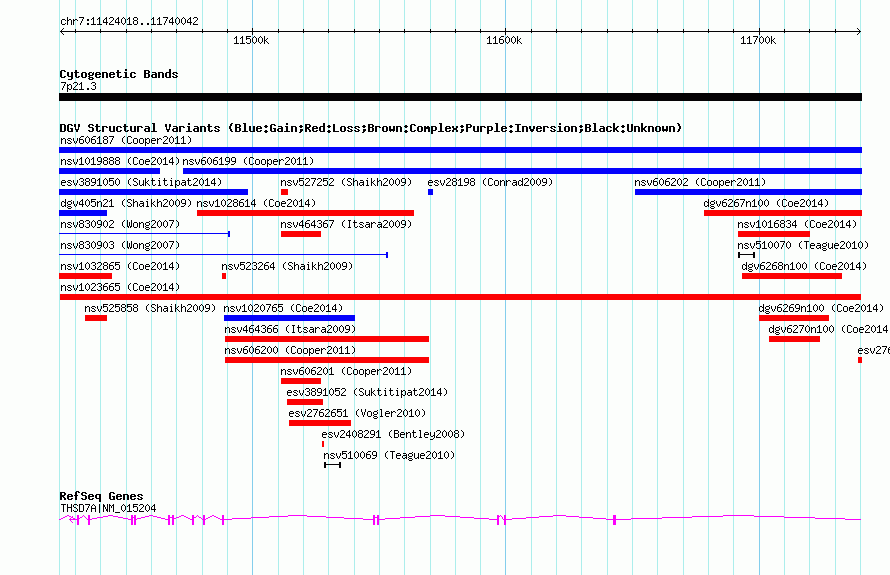Click the nsv464366 (Itsara2009) label

tap(290, 329)
